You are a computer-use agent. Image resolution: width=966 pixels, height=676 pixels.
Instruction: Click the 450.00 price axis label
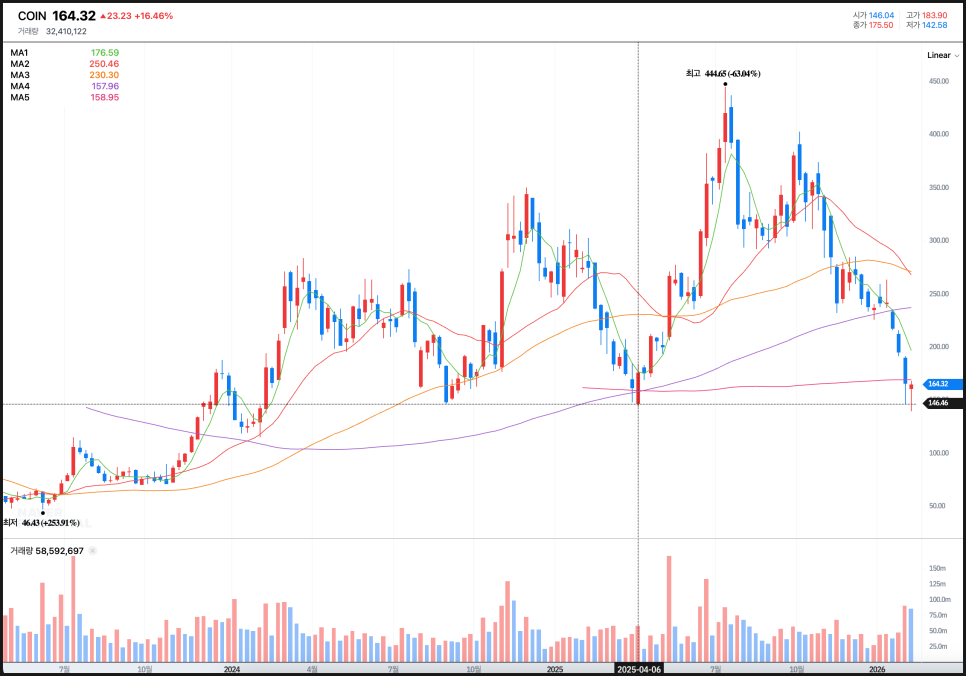[x=937, y=82]
